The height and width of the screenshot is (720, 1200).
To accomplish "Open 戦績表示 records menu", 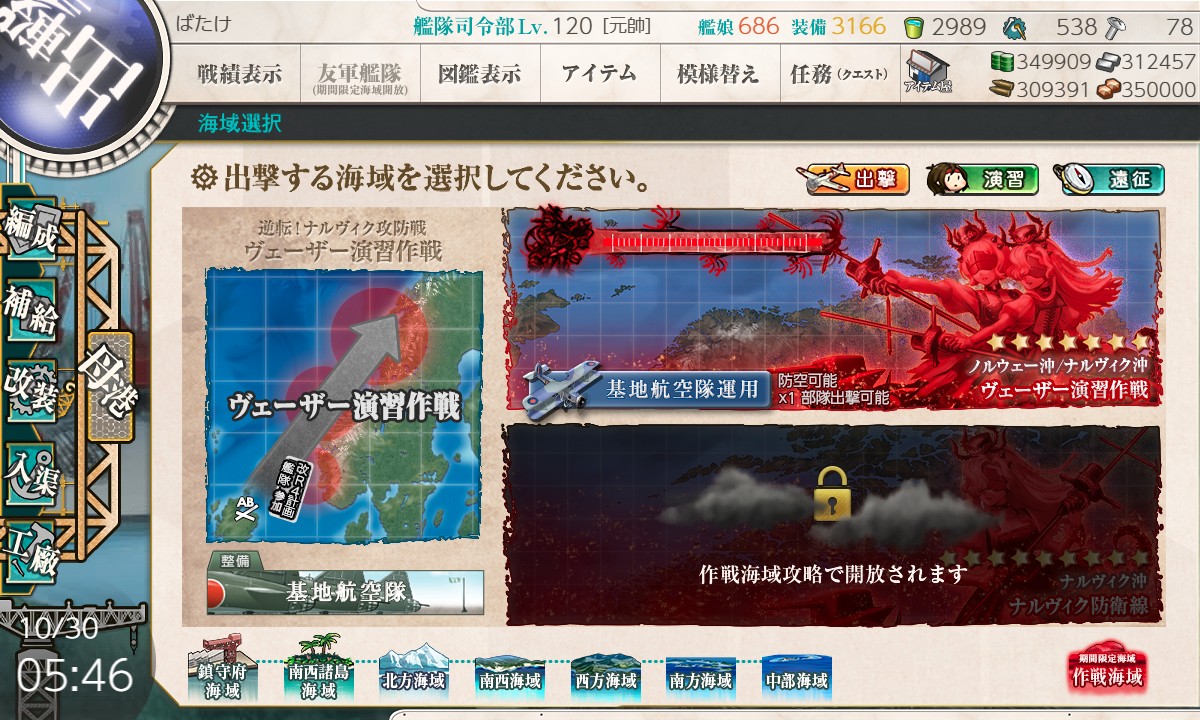I will pos(240,74).
